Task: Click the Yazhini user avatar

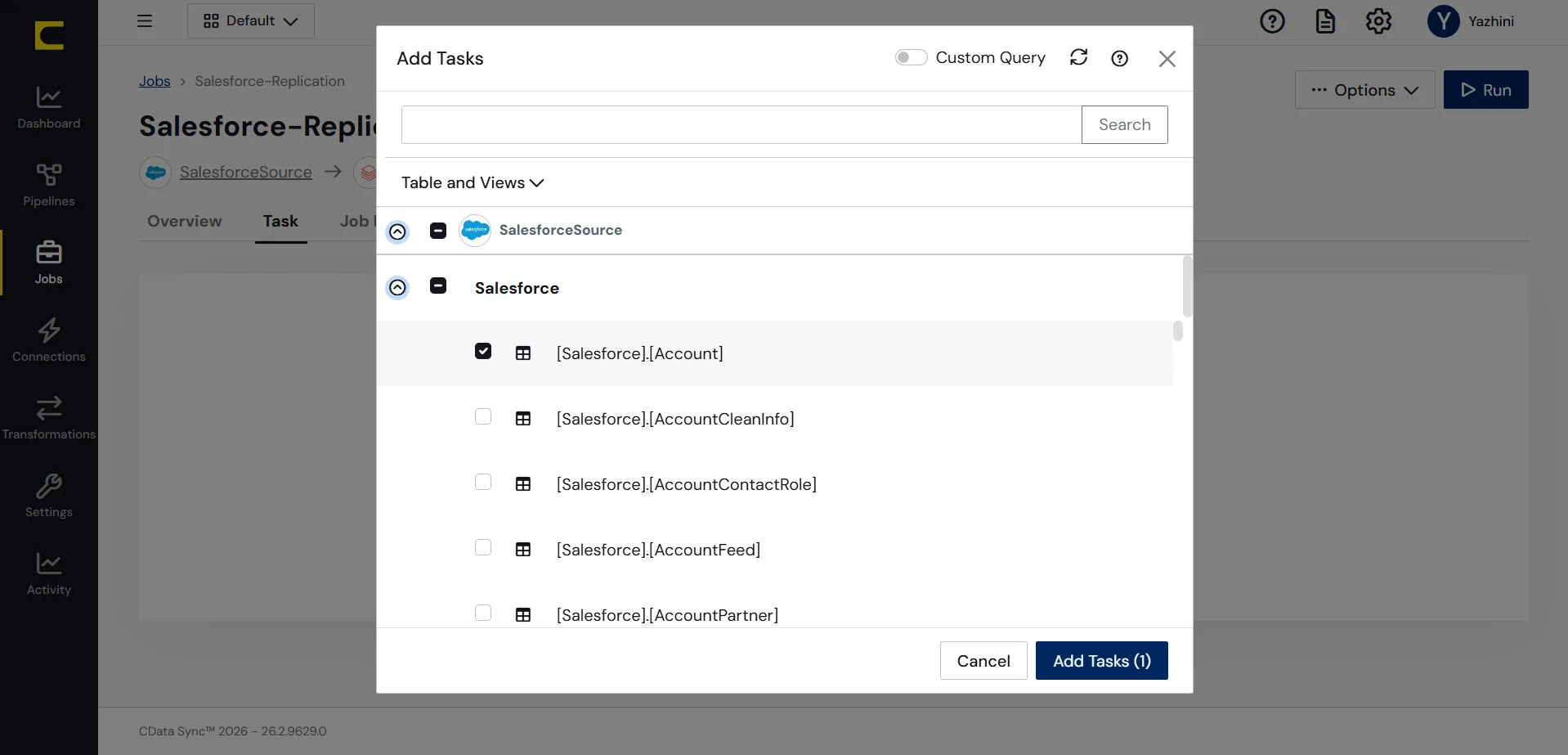Action: 1444,21
